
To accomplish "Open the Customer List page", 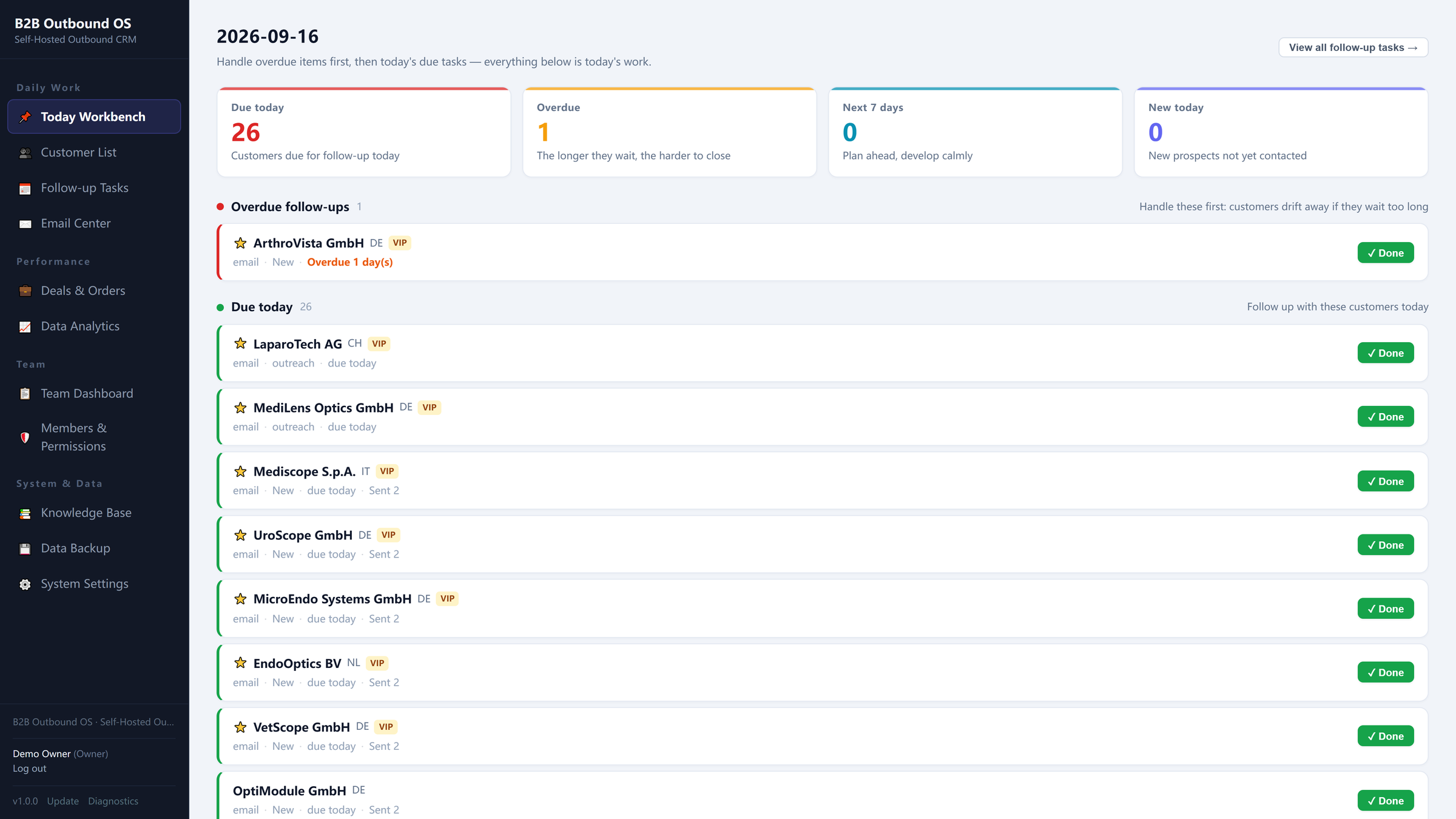I will pos(94,152).
